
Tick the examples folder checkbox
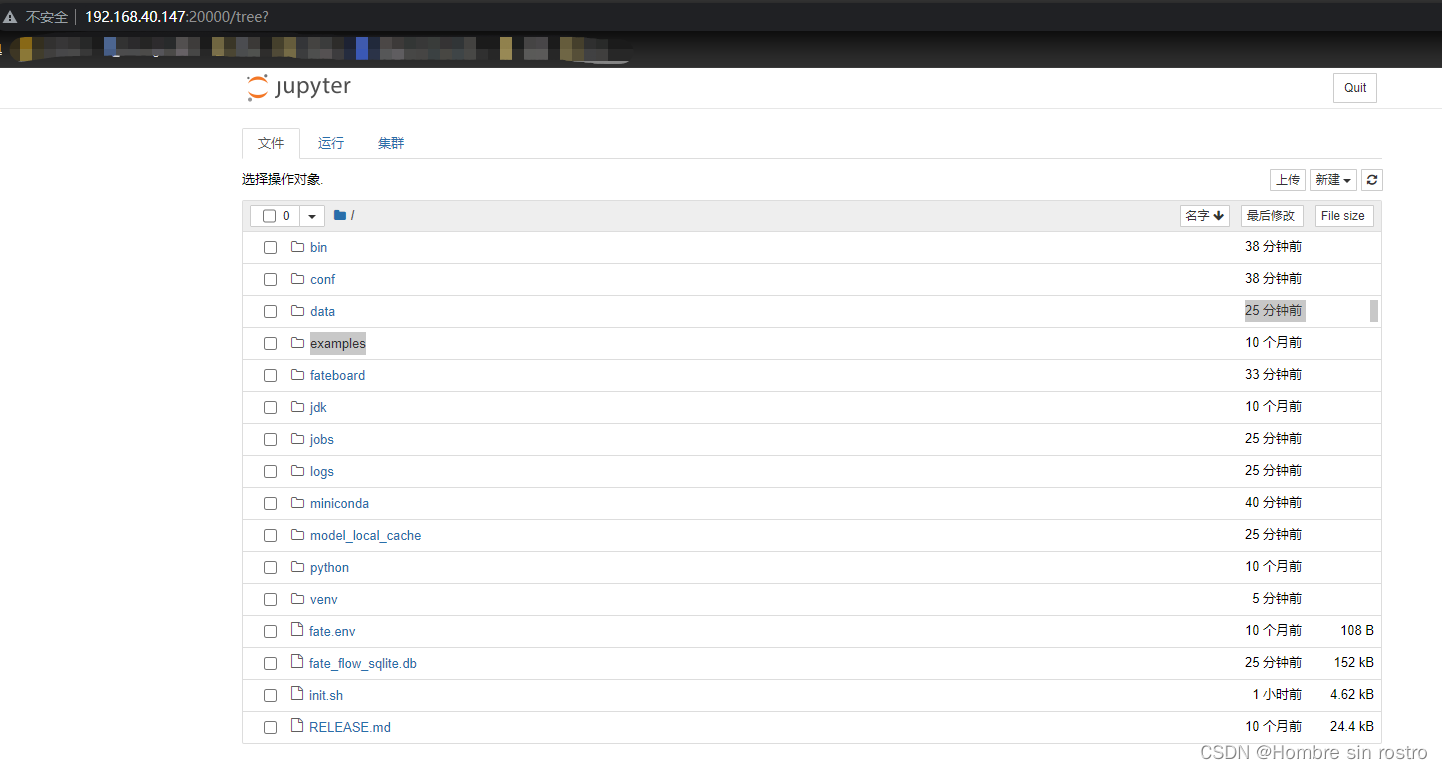[270, 344]
